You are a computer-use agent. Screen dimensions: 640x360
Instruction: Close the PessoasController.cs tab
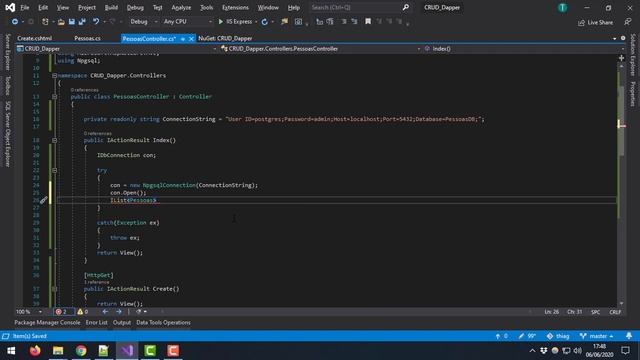pos(191,39)
